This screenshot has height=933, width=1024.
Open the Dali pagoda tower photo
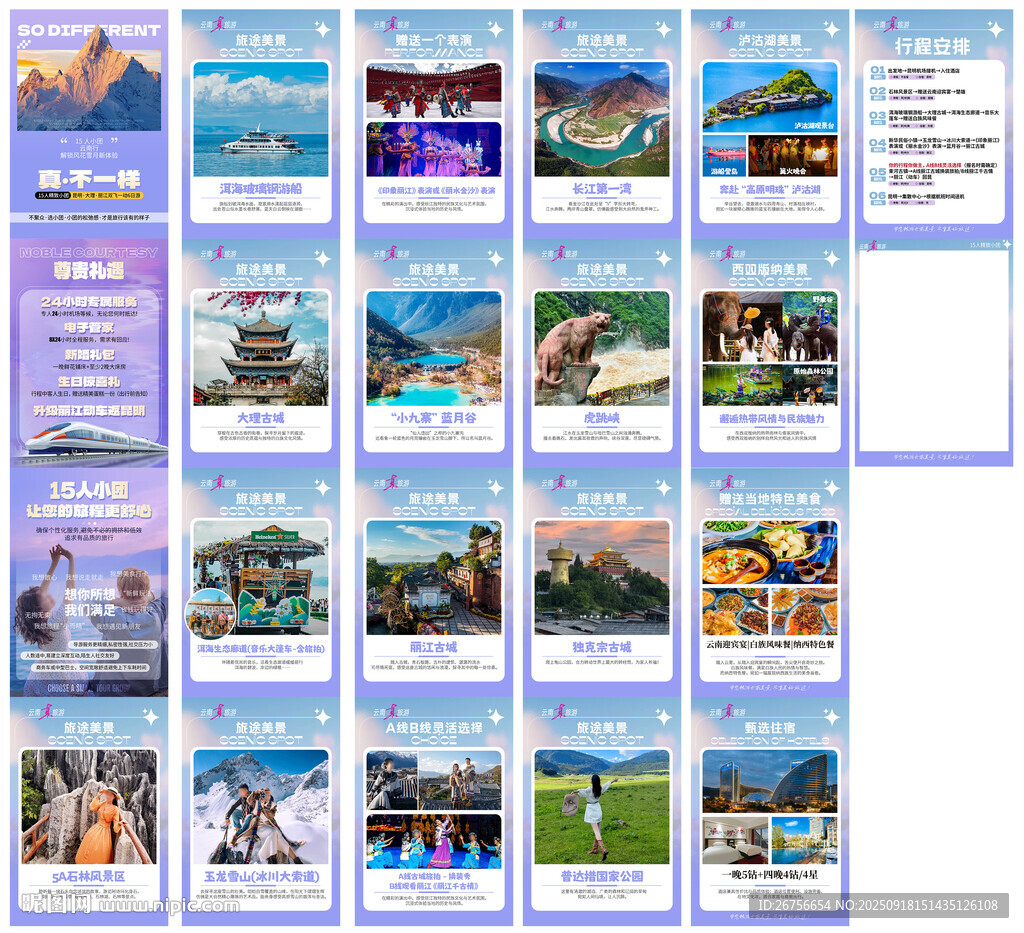[x=261, y=348]
